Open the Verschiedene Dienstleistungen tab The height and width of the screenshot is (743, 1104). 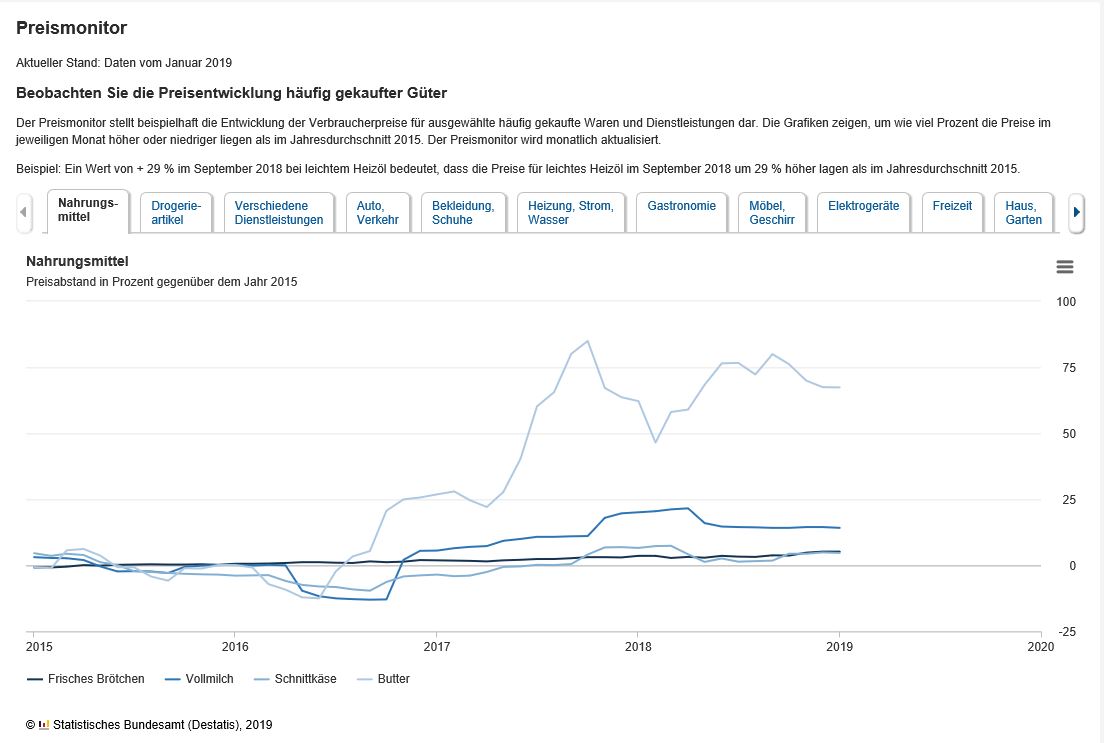coord(279,212)
